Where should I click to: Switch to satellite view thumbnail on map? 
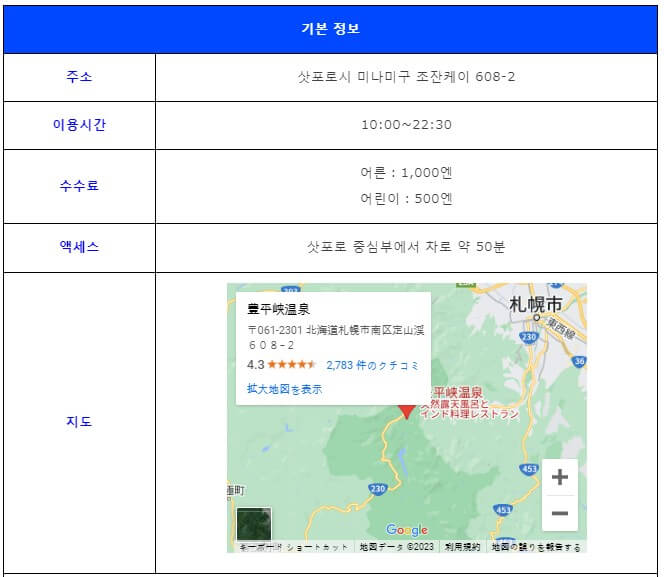[254, 524]
